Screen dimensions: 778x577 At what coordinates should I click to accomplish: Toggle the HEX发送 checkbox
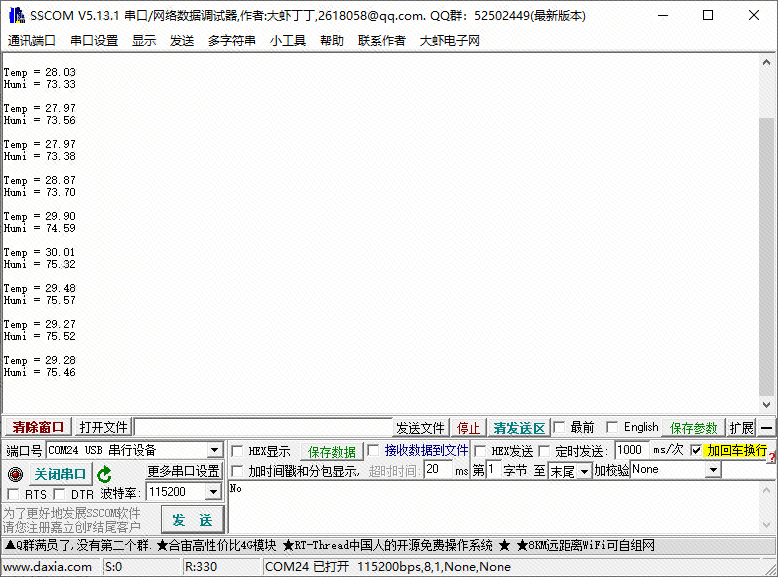pyautogui.click(x=480, y=451)
